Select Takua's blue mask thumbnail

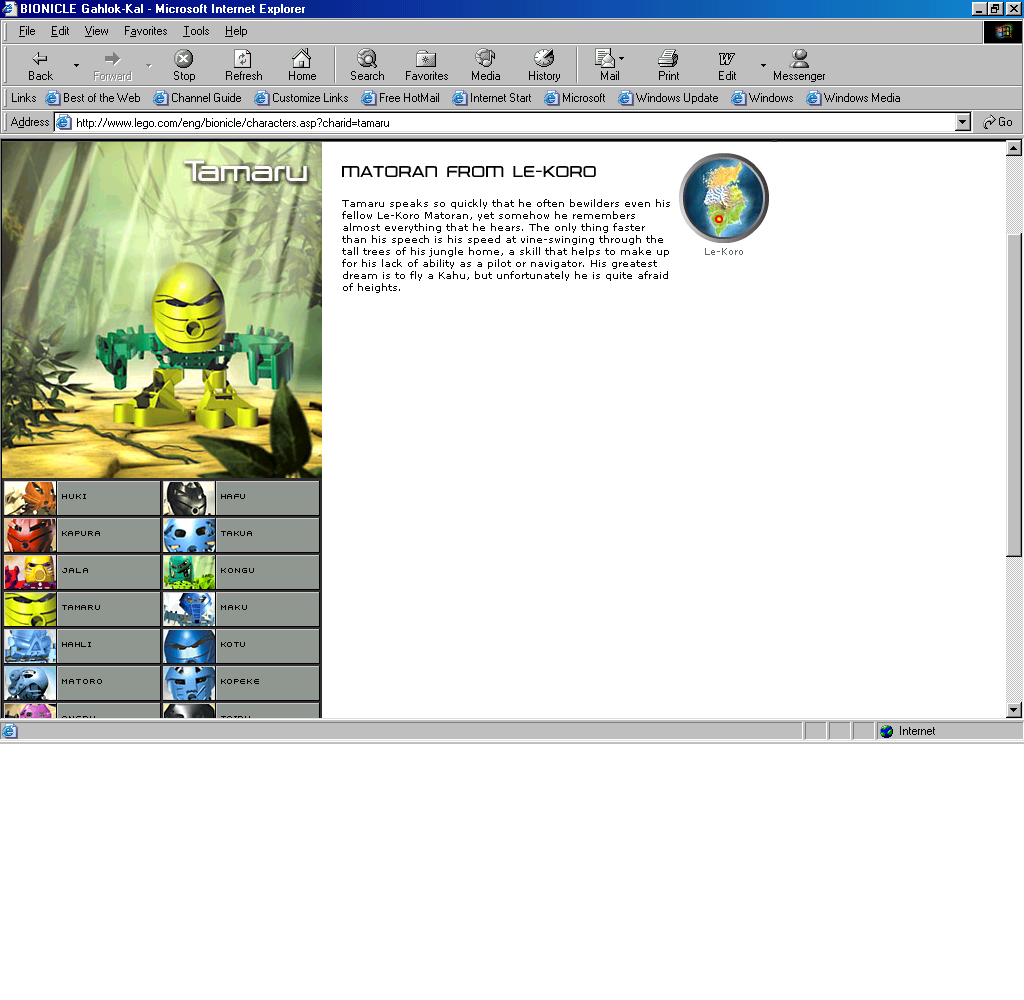(189, 536)
